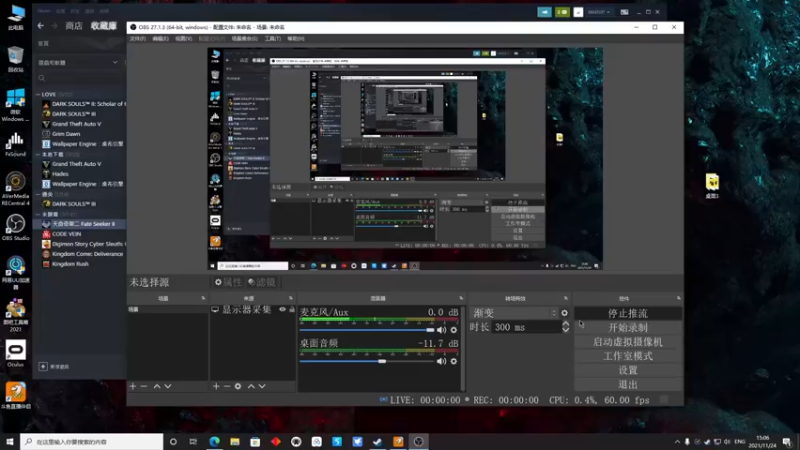Open OBS 设置 button

pos(628,370)
